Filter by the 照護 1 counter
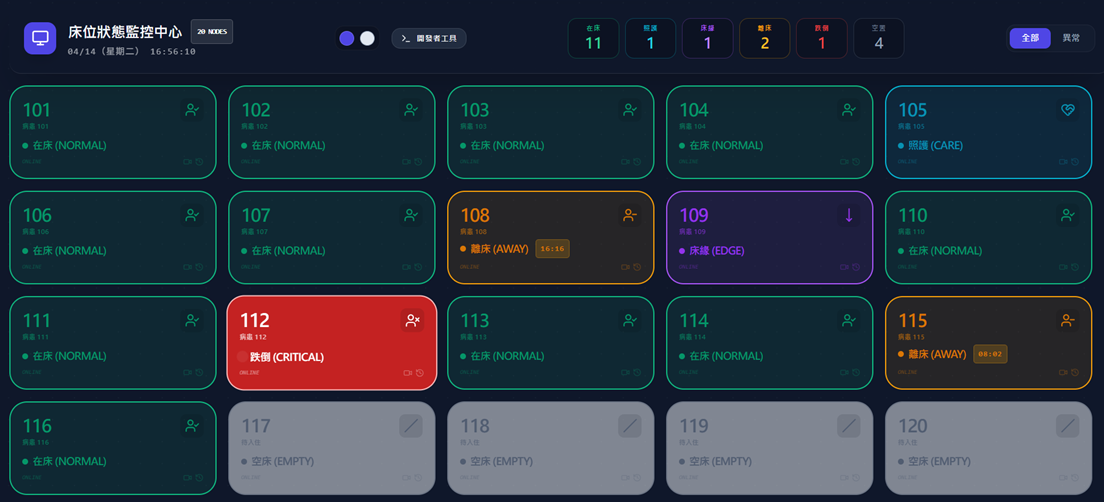This screenshot has width=1104, height=502. tap(651, 38)
